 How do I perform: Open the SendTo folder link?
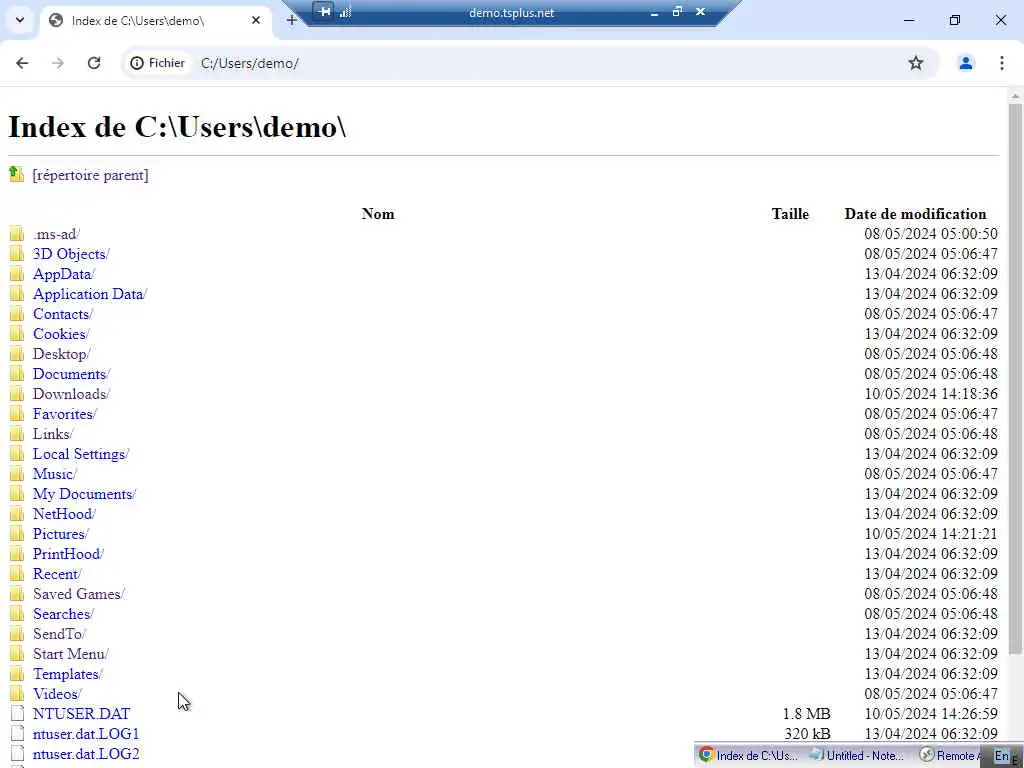point(59,634)
